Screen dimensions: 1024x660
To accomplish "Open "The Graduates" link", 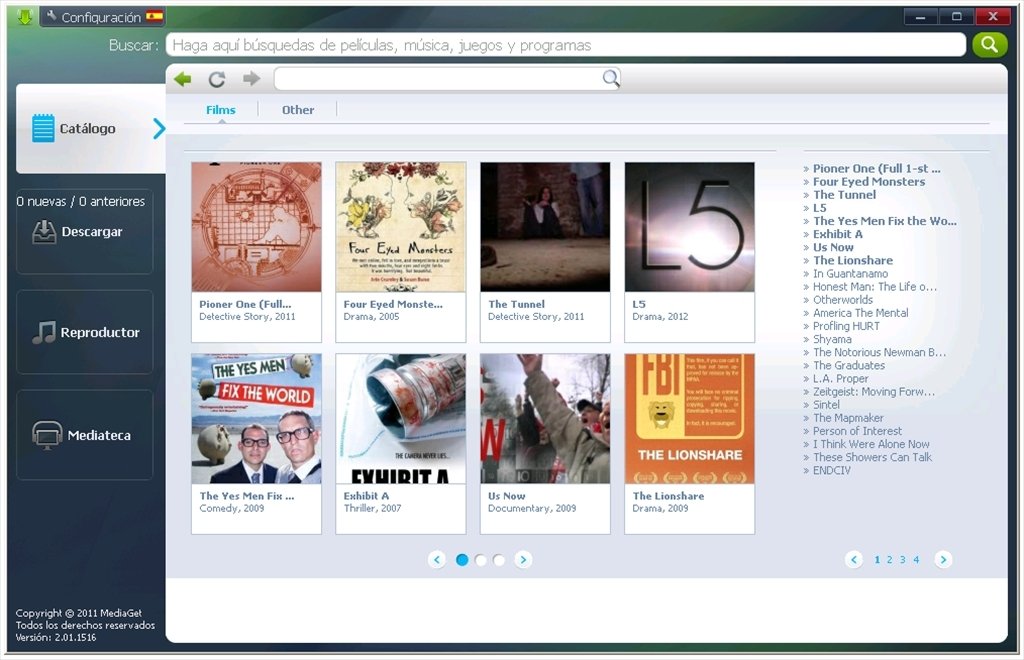I will (849, 365).
